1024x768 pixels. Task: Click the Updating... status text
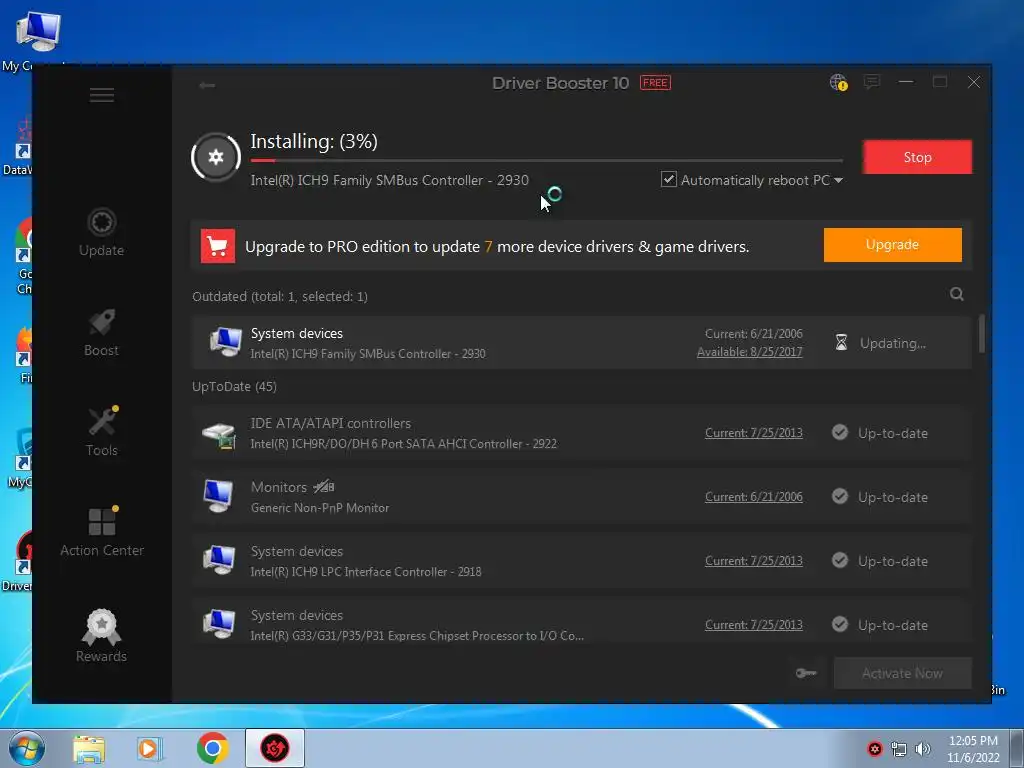pos(893,344)
